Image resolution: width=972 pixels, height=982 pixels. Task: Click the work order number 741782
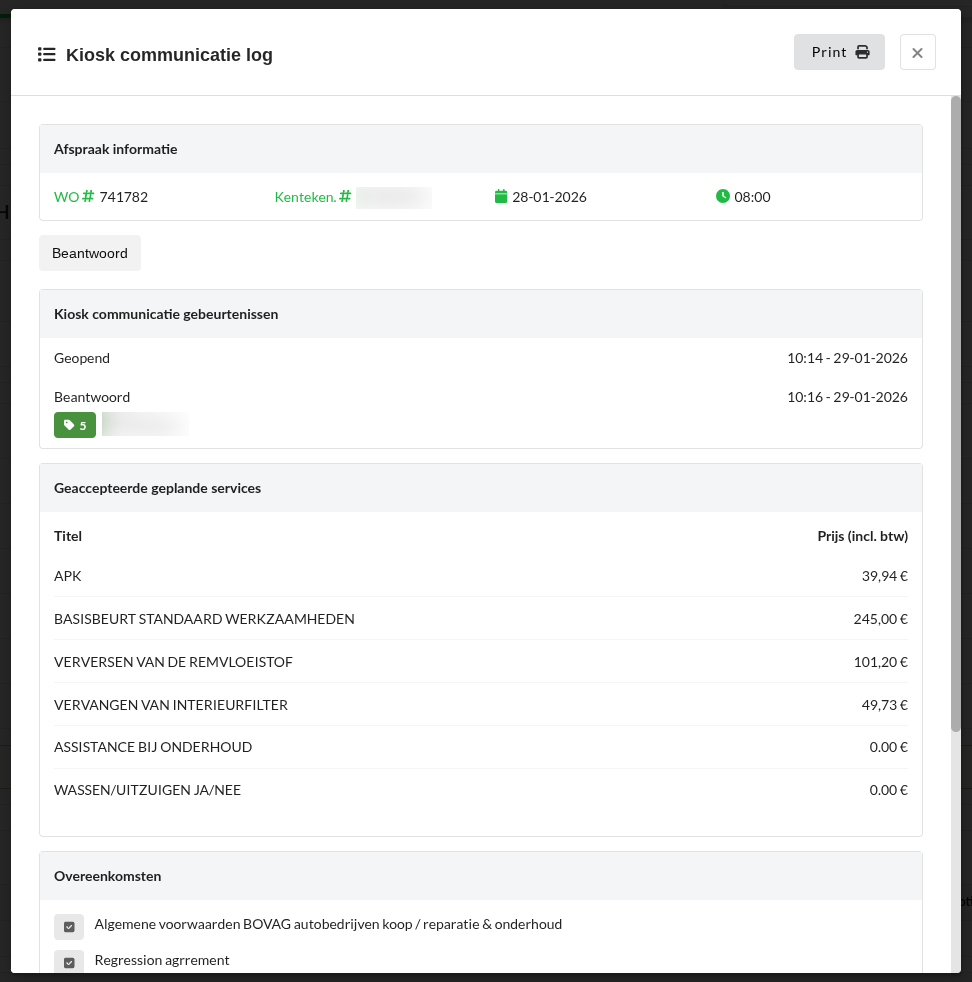pyautogui.click(x=124, y=197)
